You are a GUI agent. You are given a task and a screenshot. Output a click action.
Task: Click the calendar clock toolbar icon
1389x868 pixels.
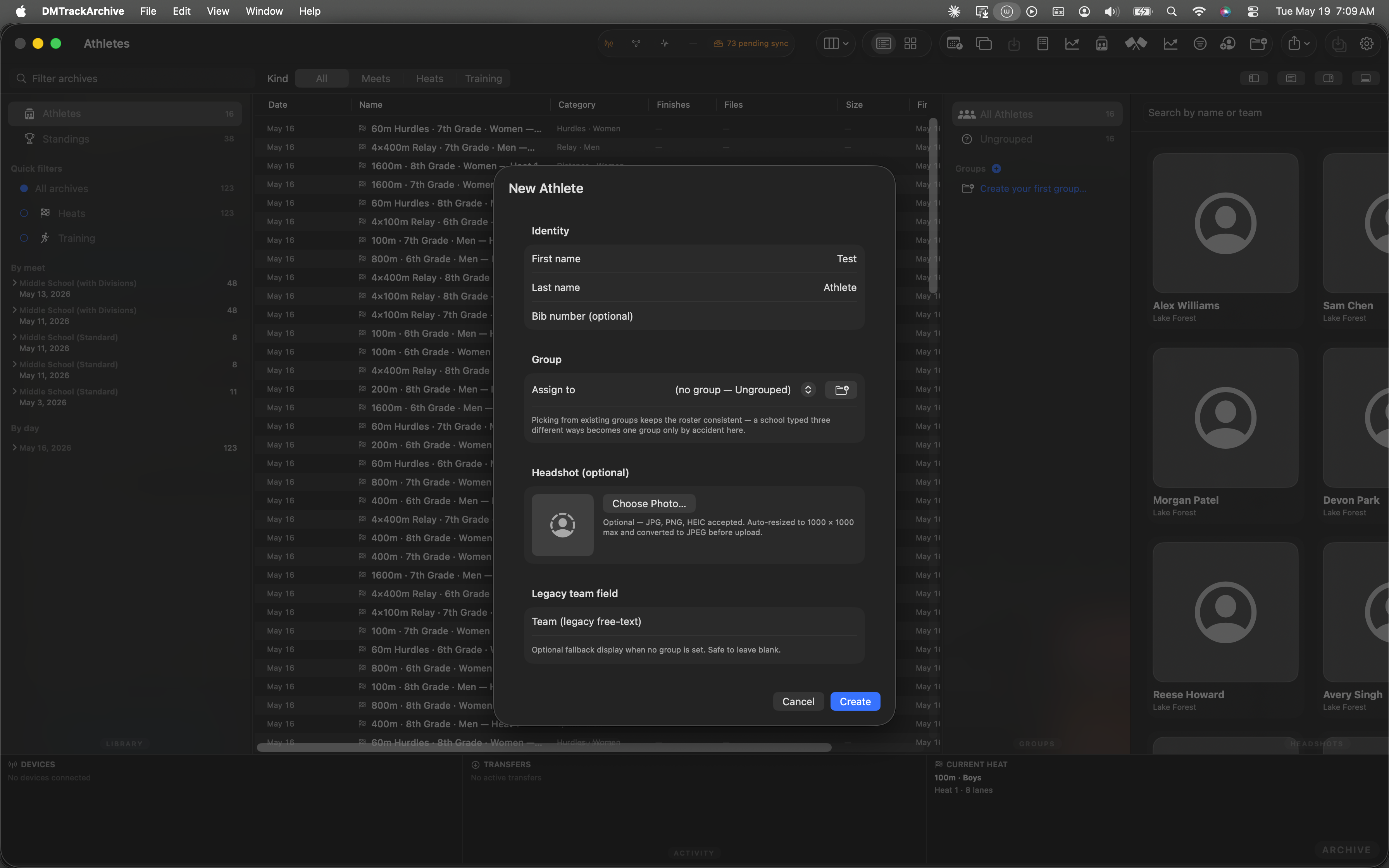point(955,44)
